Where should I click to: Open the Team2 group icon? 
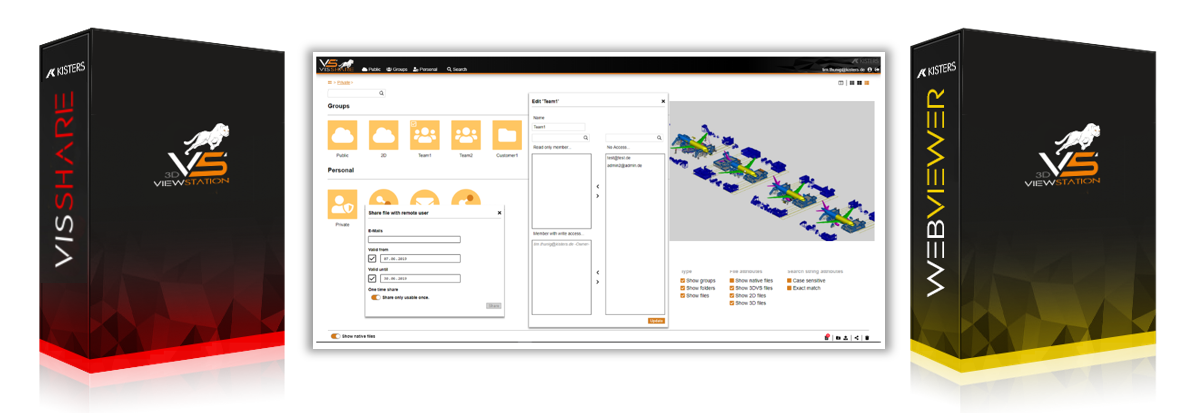pos(466,135)
